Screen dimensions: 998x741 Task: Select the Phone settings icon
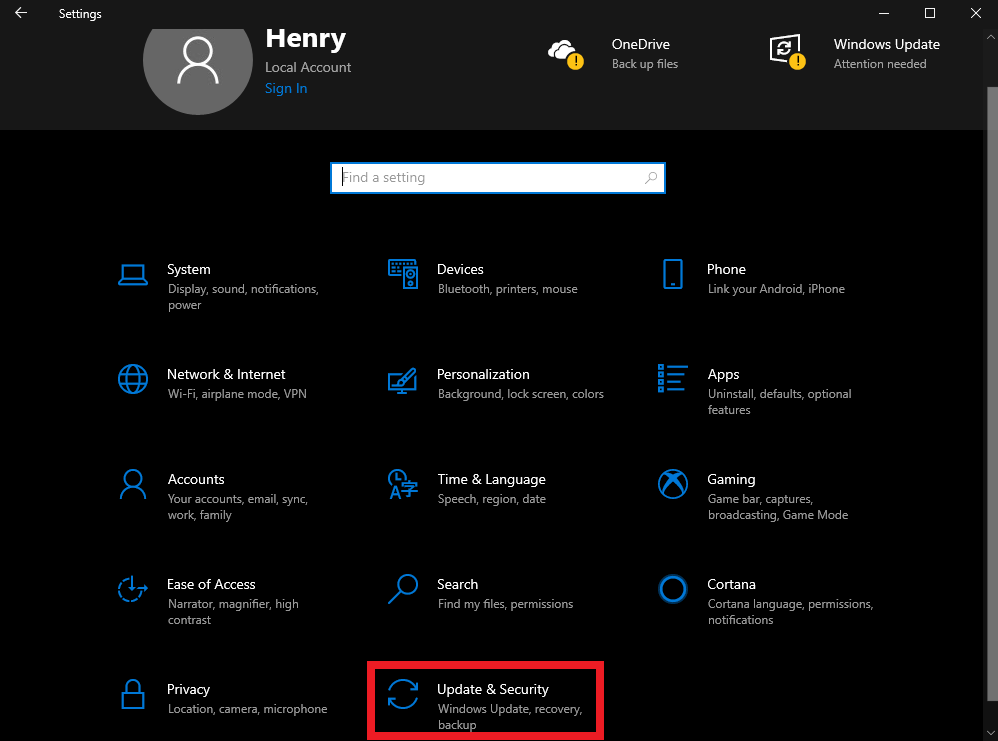click(x=673, y=274)
